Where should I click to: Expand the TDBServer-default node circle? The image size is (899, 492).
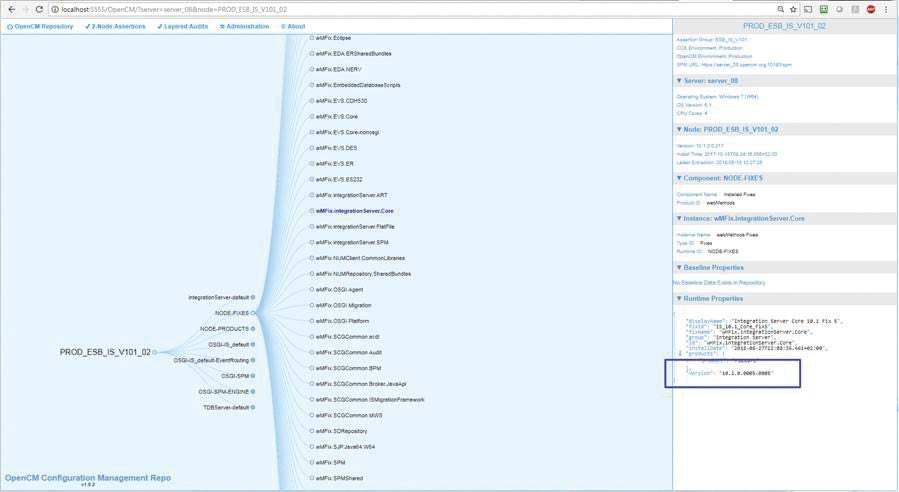pyautogui.click(x=253, y=408)
